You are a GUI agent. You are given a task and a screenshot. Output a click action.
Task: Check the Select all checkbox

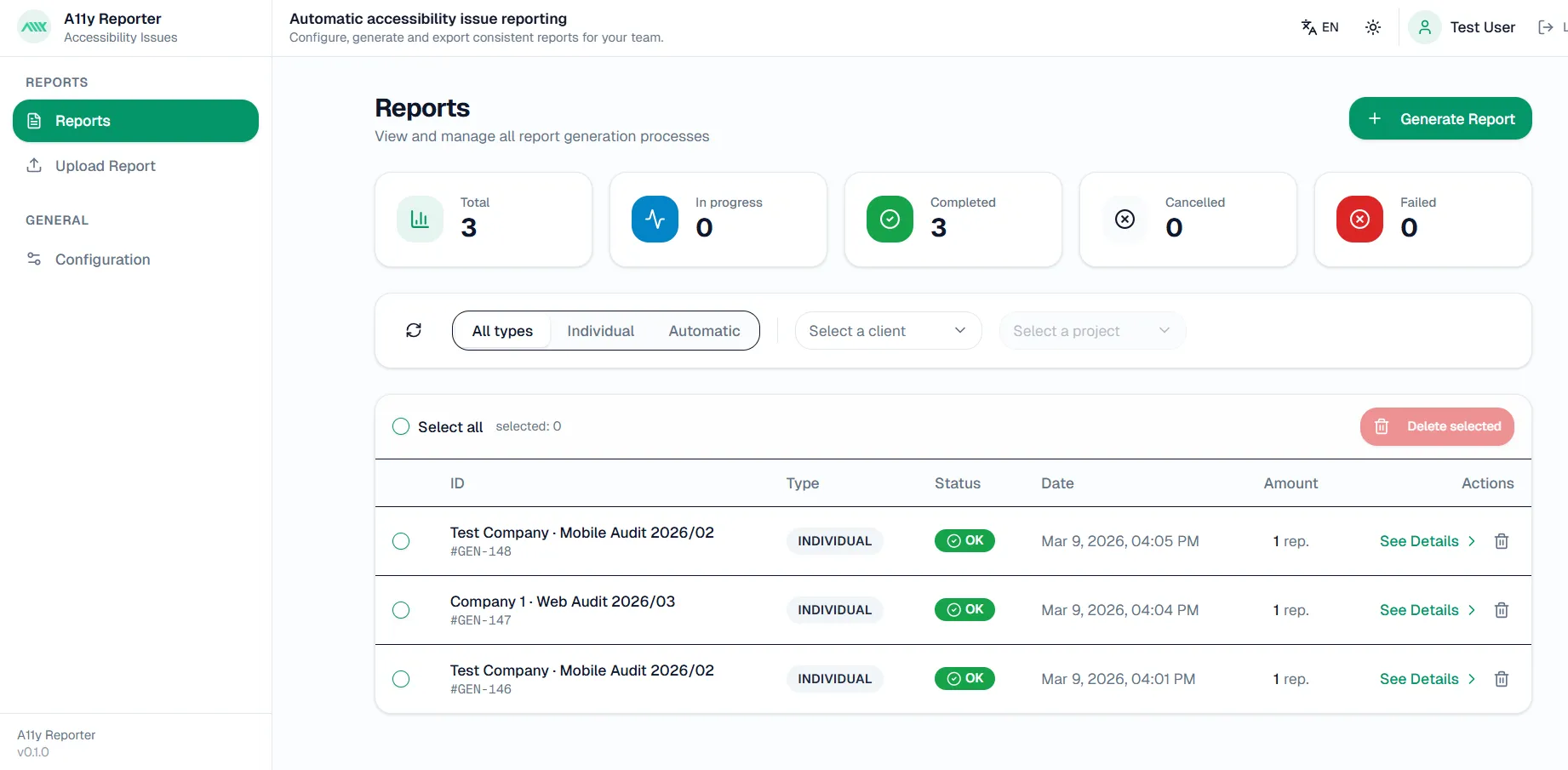401,426
